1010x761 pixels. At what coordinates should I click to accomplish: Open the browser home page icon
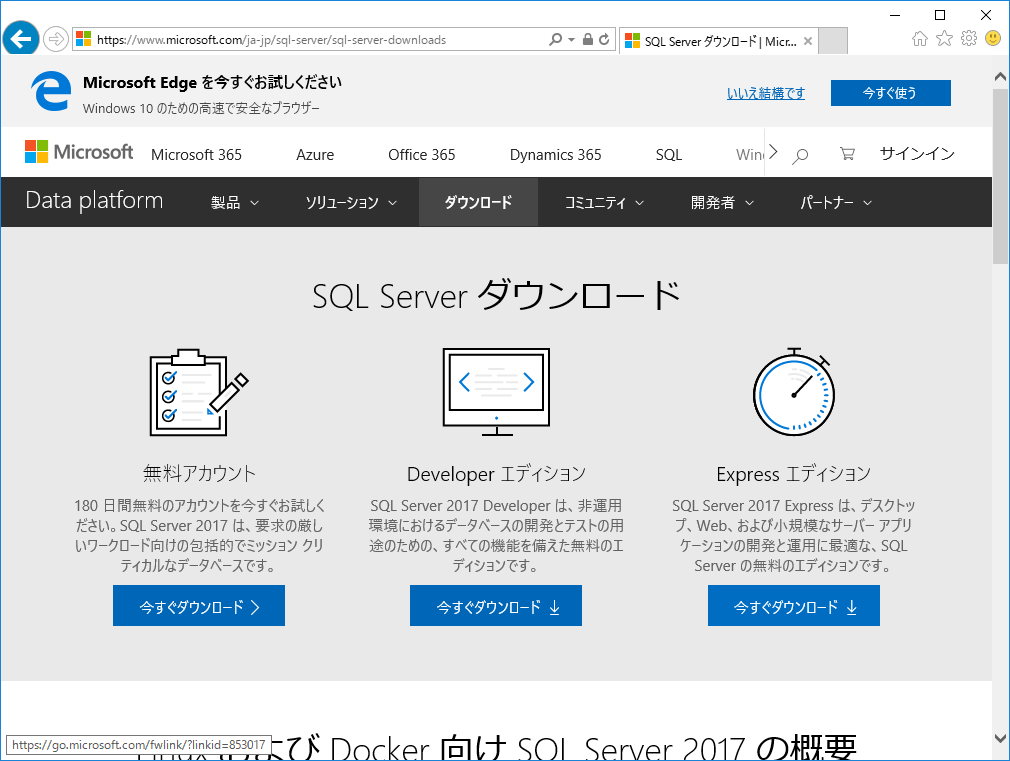920,39
